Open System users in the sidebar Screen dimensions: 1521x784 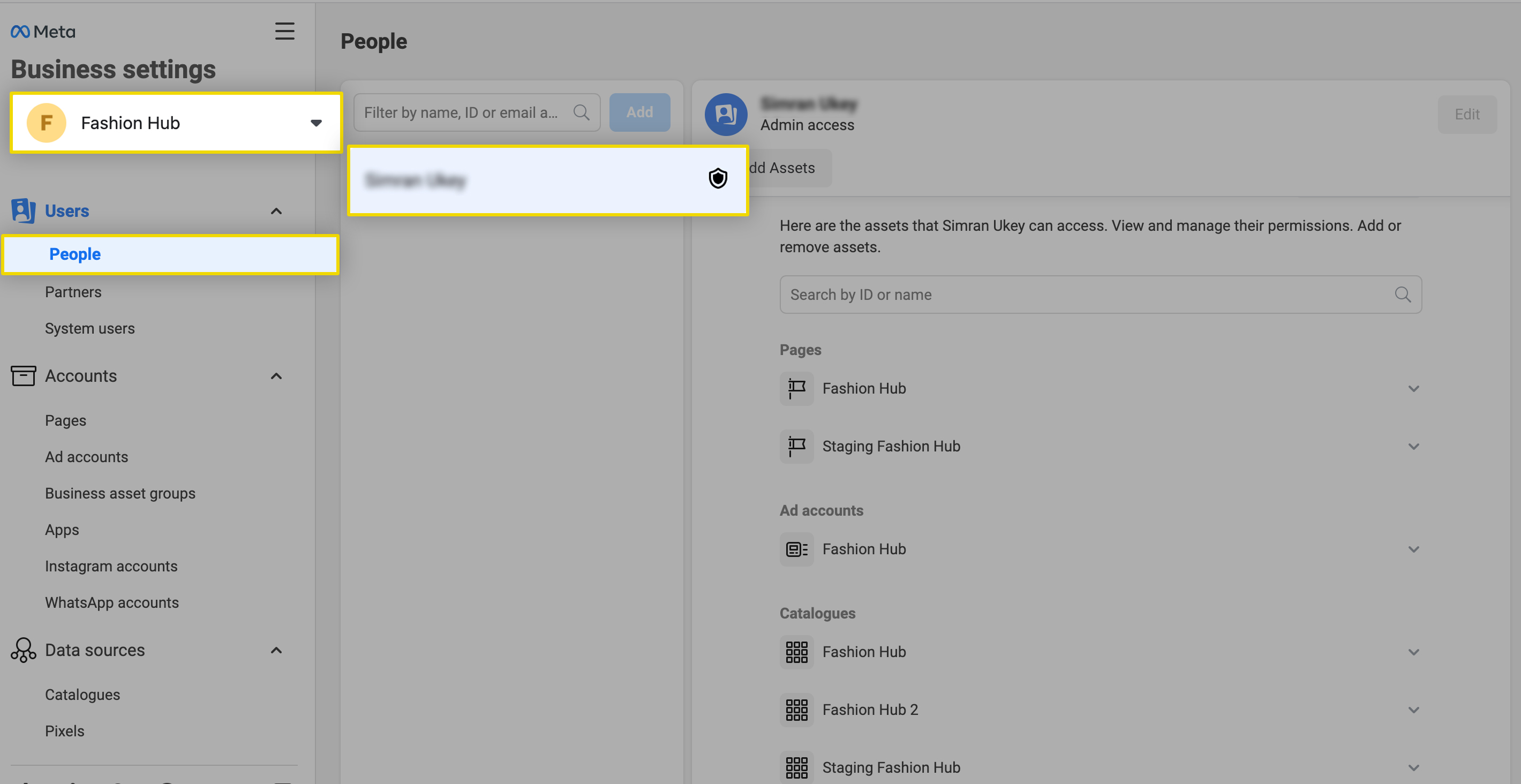point(90,328)
